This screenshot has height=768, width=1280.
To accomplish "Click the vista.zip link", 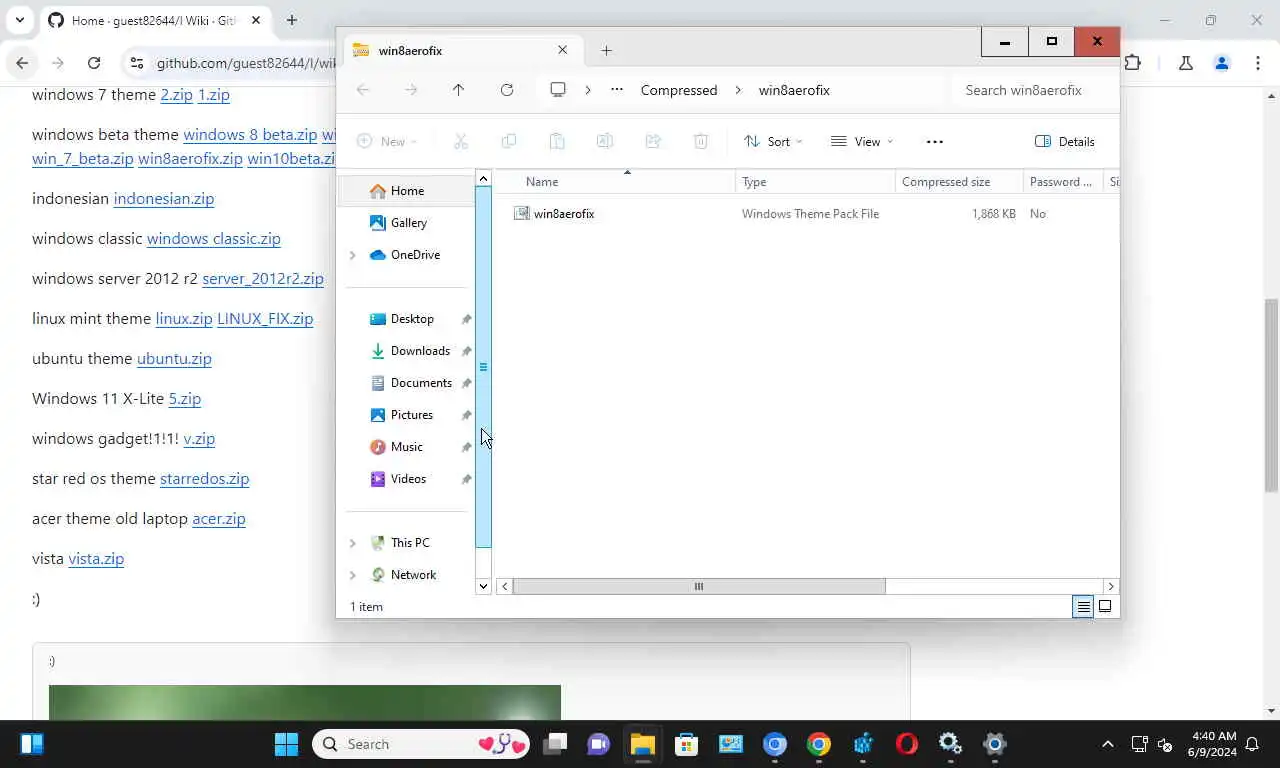I will click(x=96, y=558).
